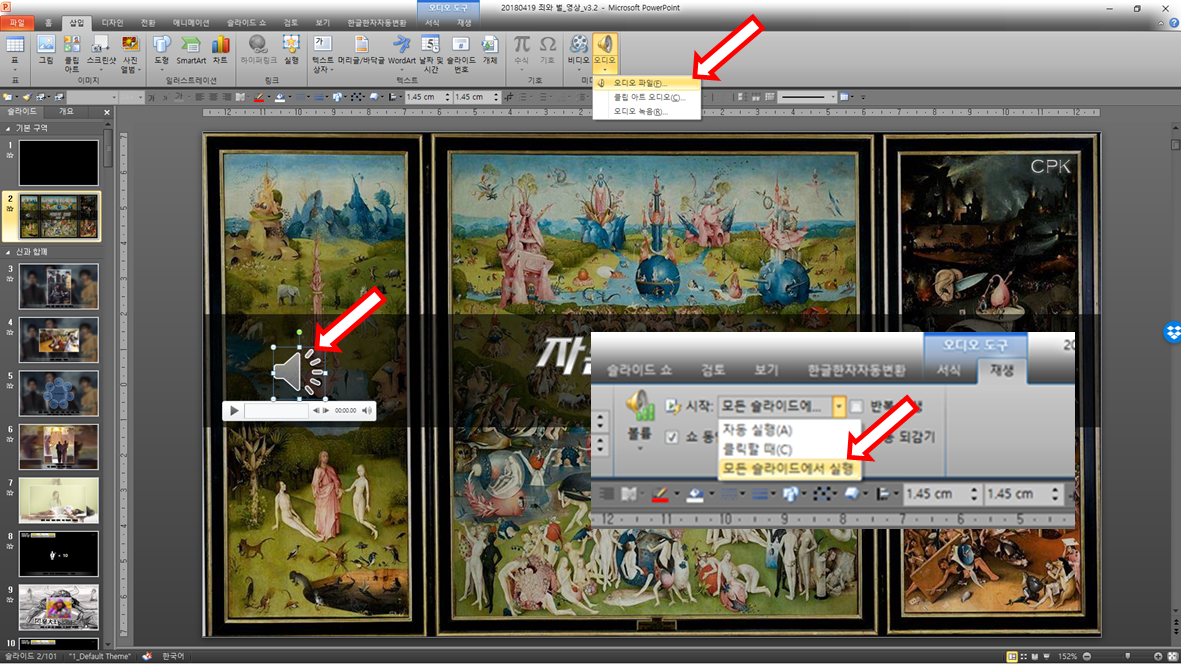1181x664 pixels.
Task: Open PowerPoint help via the question mark icon
Action: (x=1173, y=23)
